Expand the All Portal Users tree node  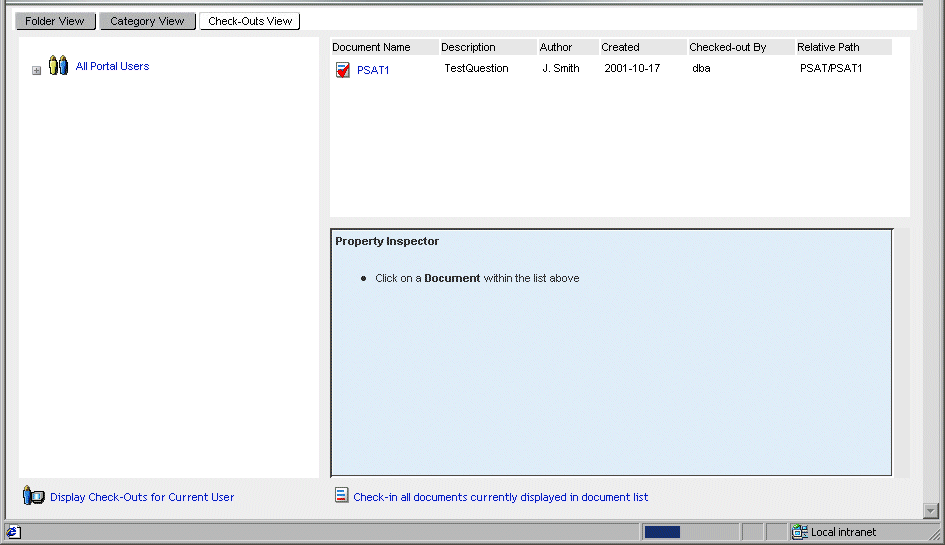pyautogui.click(x=37, y=71)
